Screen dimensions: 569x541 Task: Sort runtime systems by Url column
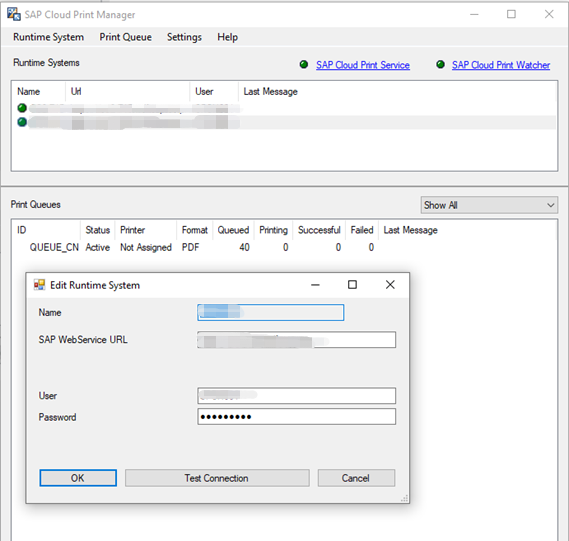(x=127, y=91)
